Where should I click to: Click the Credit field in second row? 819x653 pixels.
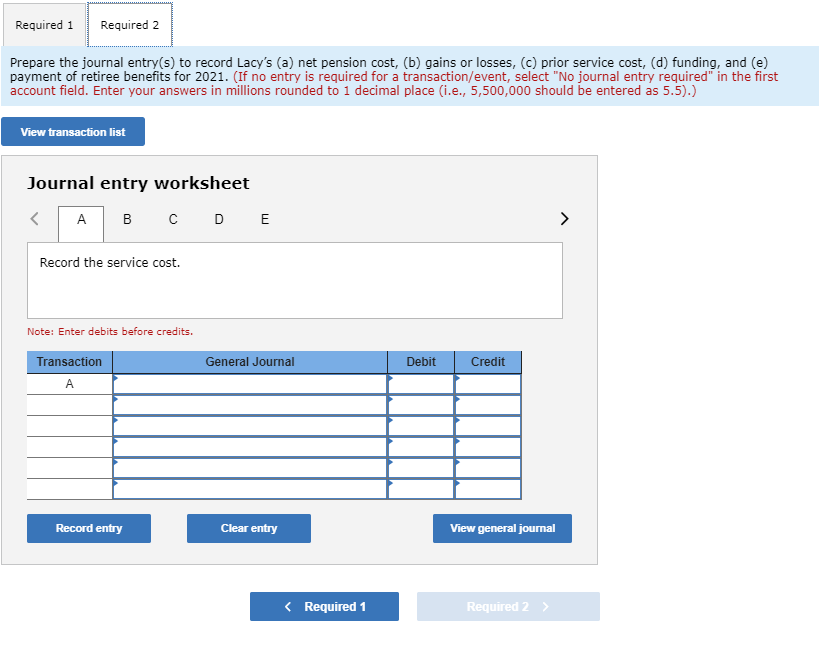click(x=488, y=405)
